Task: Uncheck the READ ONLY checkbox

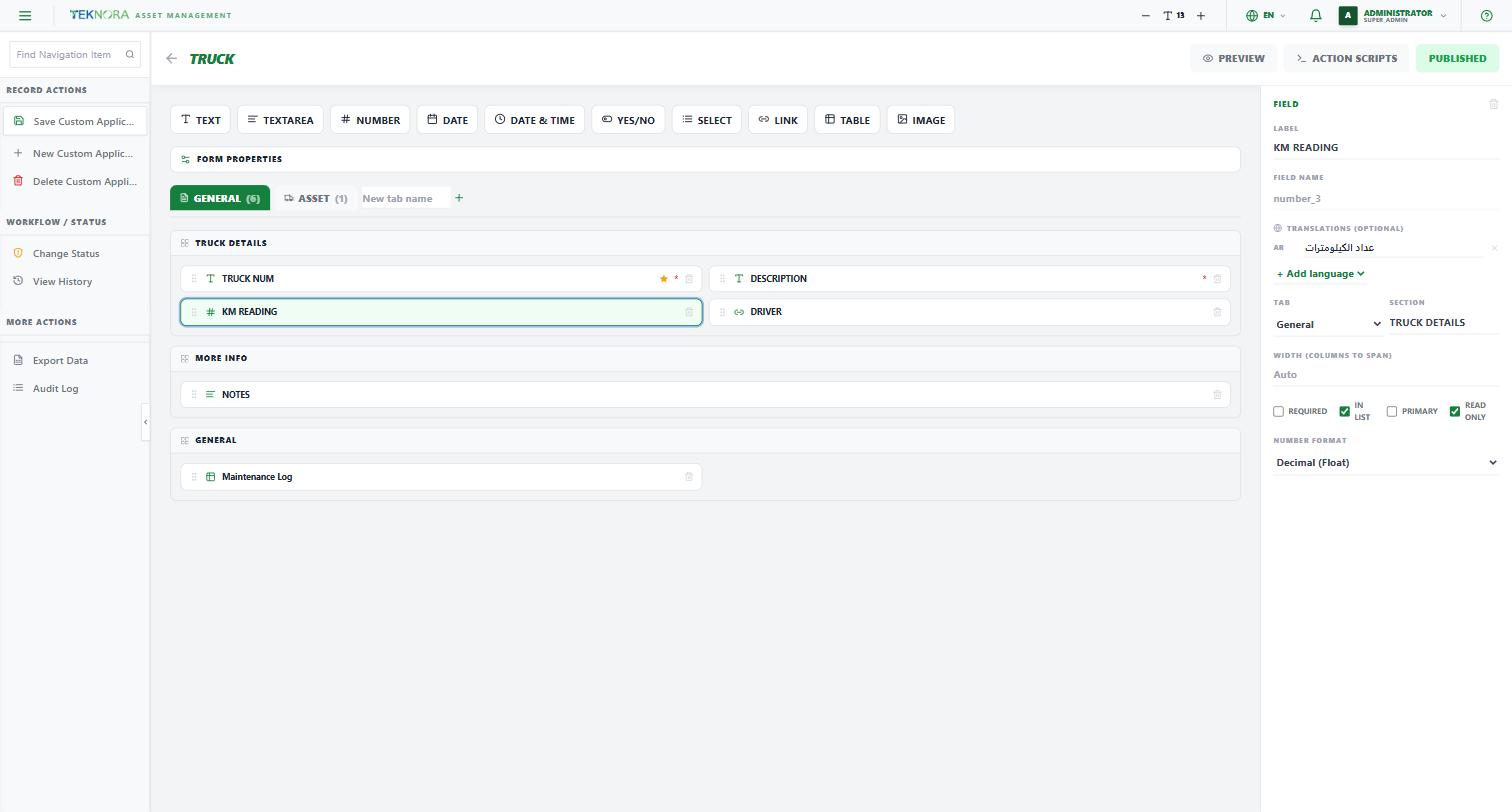Action: (x=1454, y=411)
